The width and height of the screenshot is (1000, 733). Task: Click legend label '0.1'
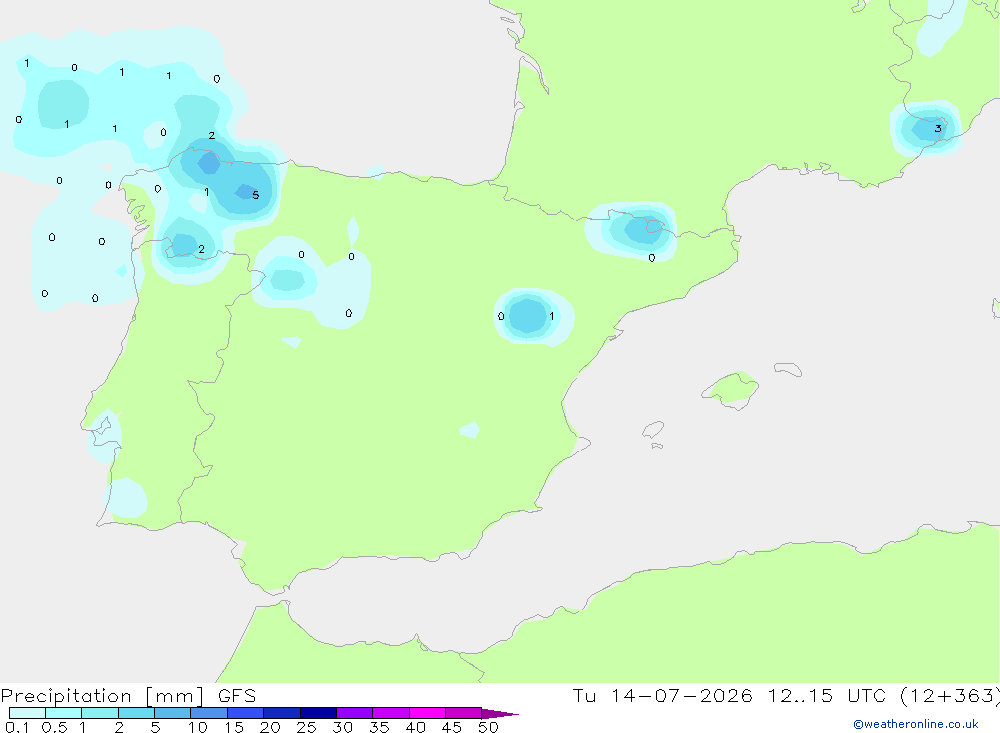tap(17, 727)
